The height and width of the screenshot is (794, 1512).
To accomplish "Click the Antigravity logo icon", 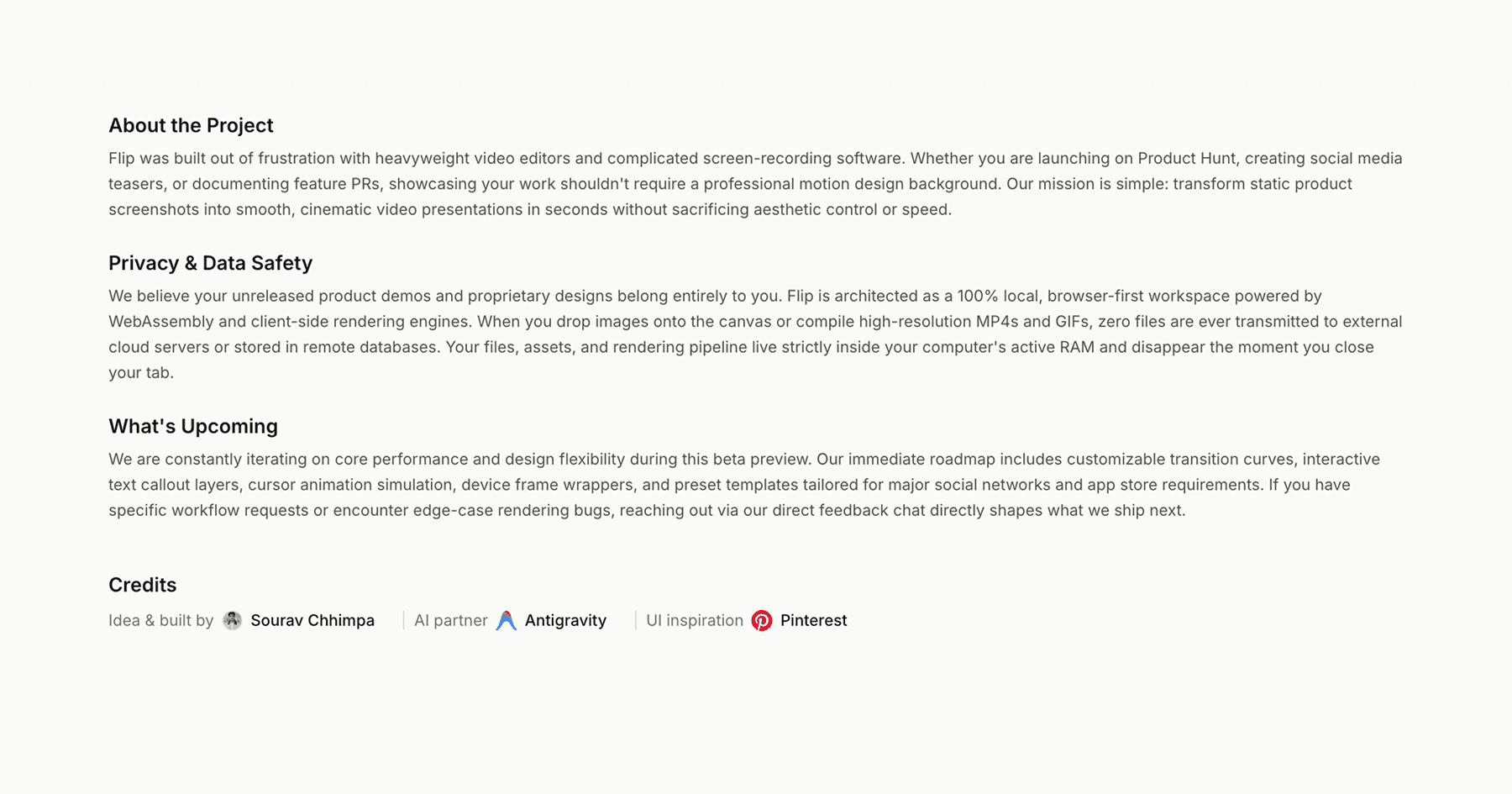I will pos(507,620).
